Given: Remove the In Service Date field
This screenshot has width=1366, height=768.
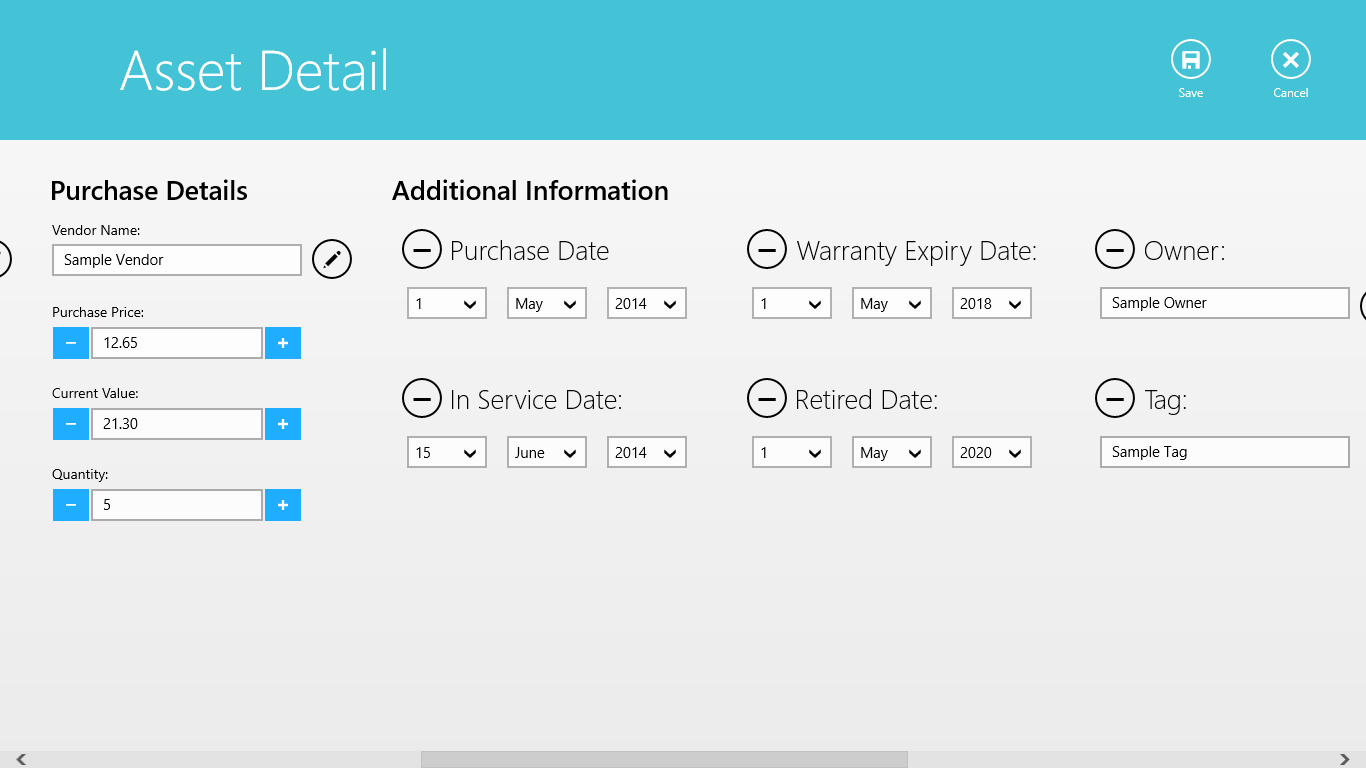Looking at the screenshot, I should tap(422, 398).
